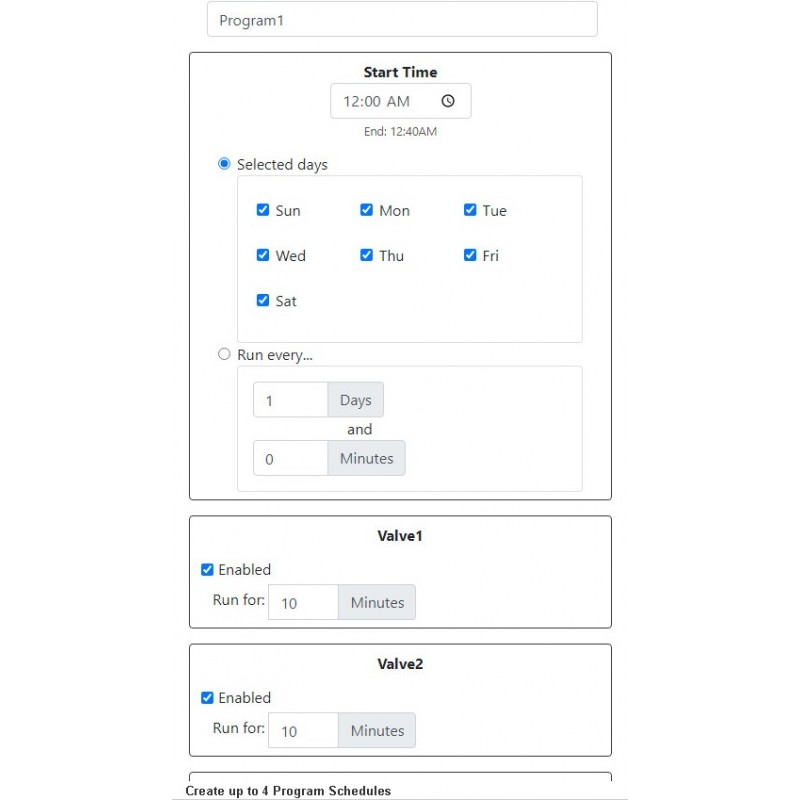Toggle the Tue checkbox

tap(470, 210)
